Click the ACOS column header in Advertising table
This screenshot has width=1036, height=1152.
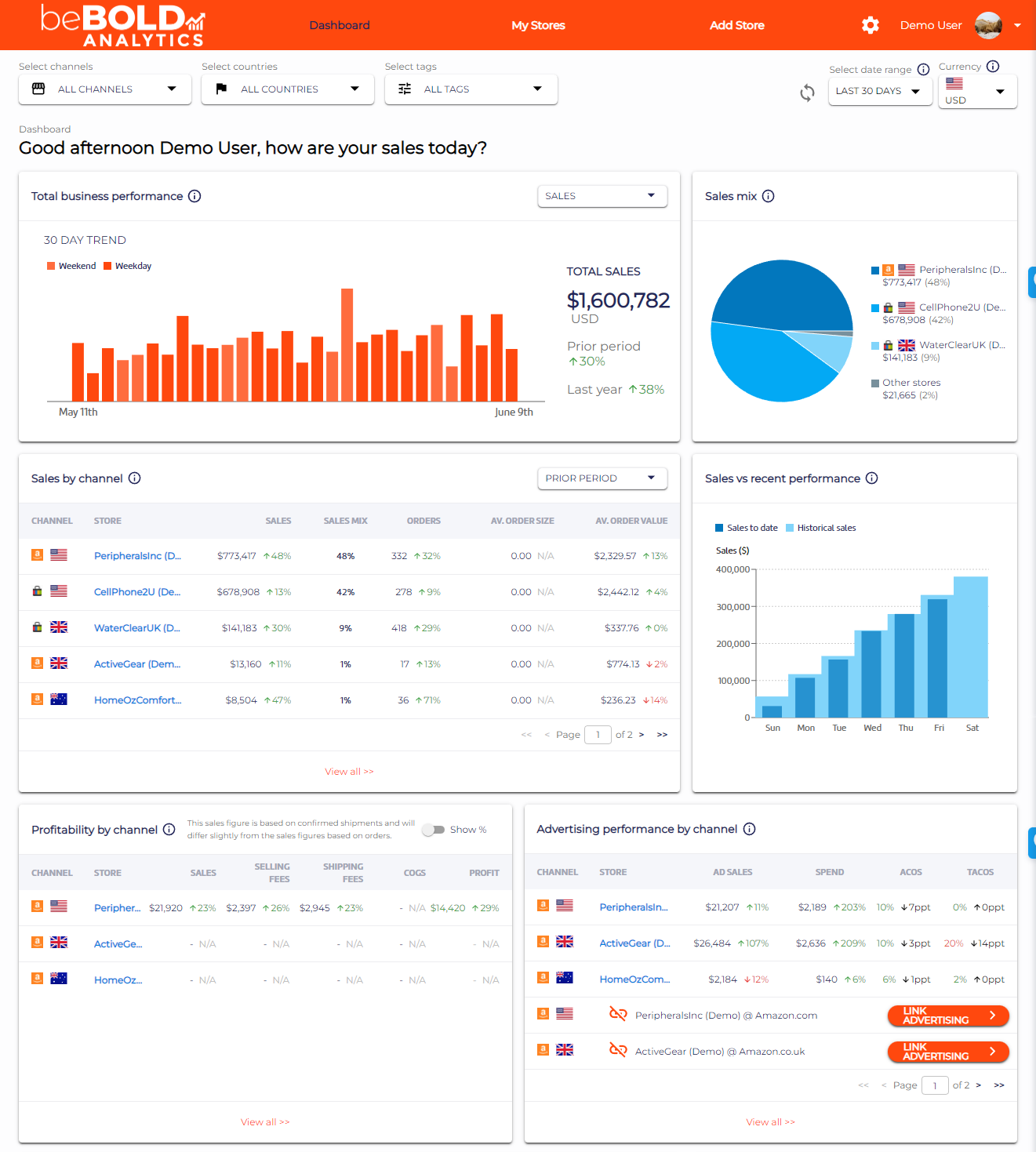(x=911, y=872)
